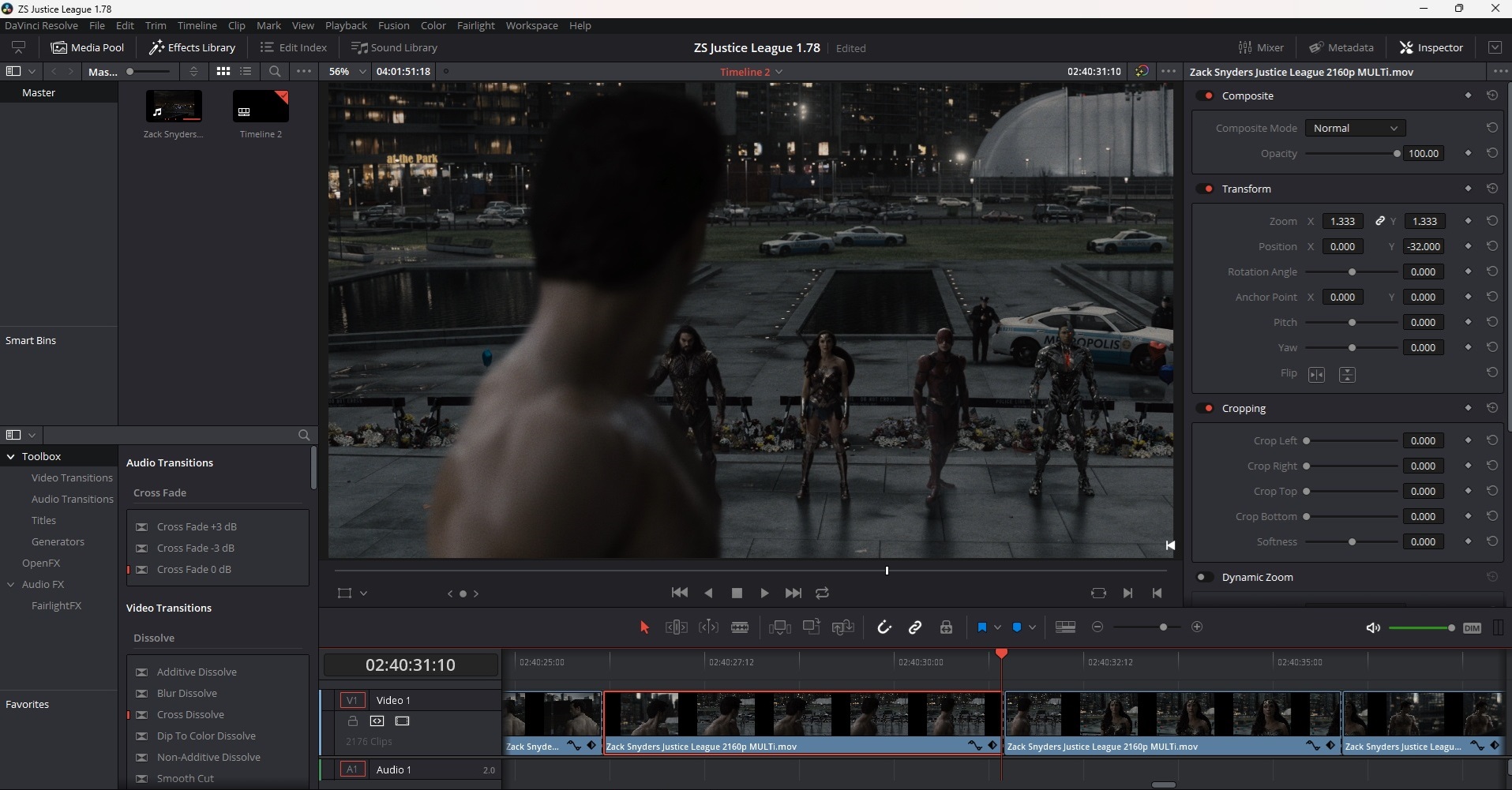Open the Fusion menu
Viewport: 1512px width, 790px height.
tap(393, 25)
